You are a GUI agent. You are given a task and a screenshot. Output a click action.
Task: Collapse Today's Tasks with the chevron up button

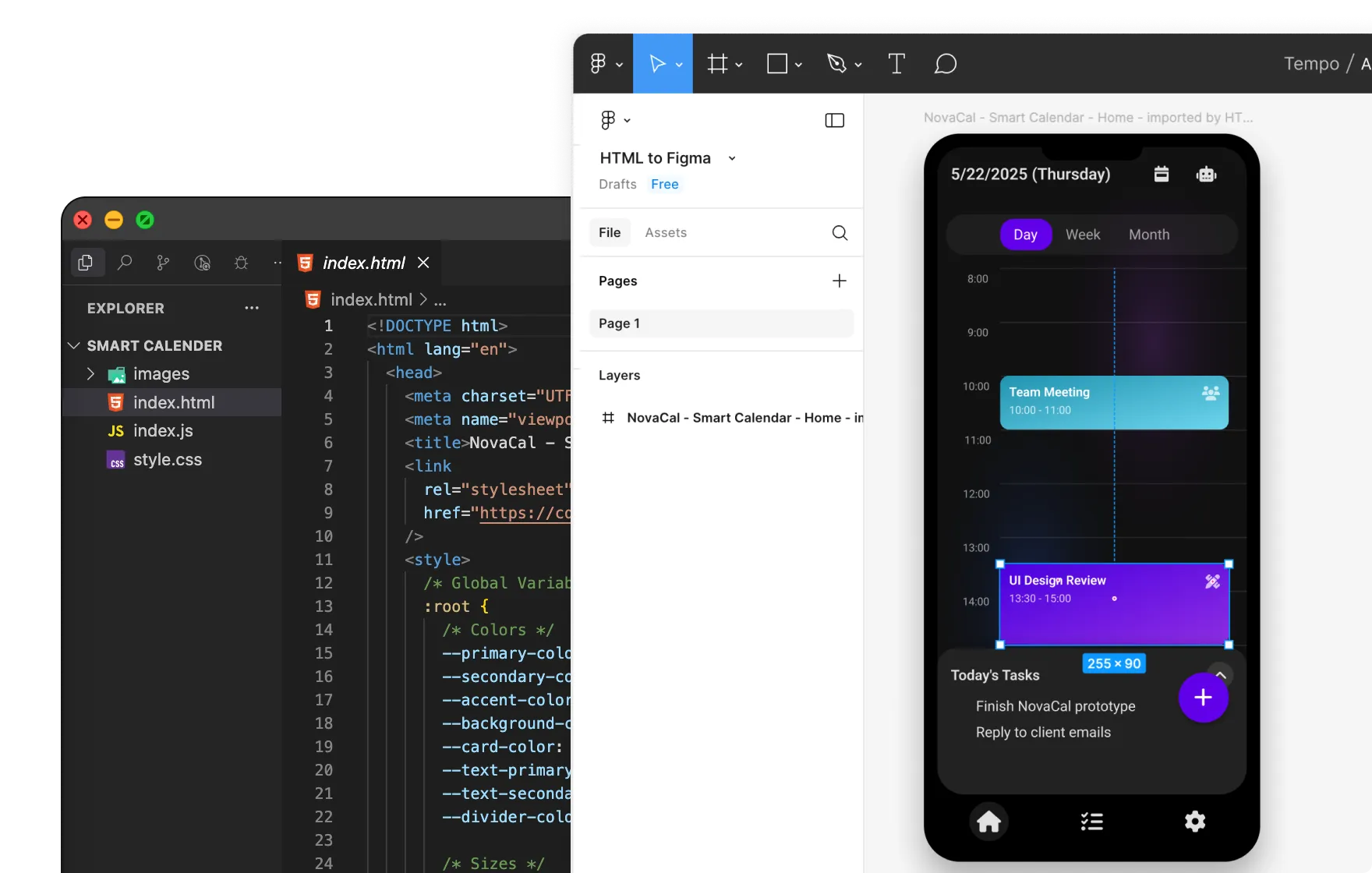click(1221, 675)
